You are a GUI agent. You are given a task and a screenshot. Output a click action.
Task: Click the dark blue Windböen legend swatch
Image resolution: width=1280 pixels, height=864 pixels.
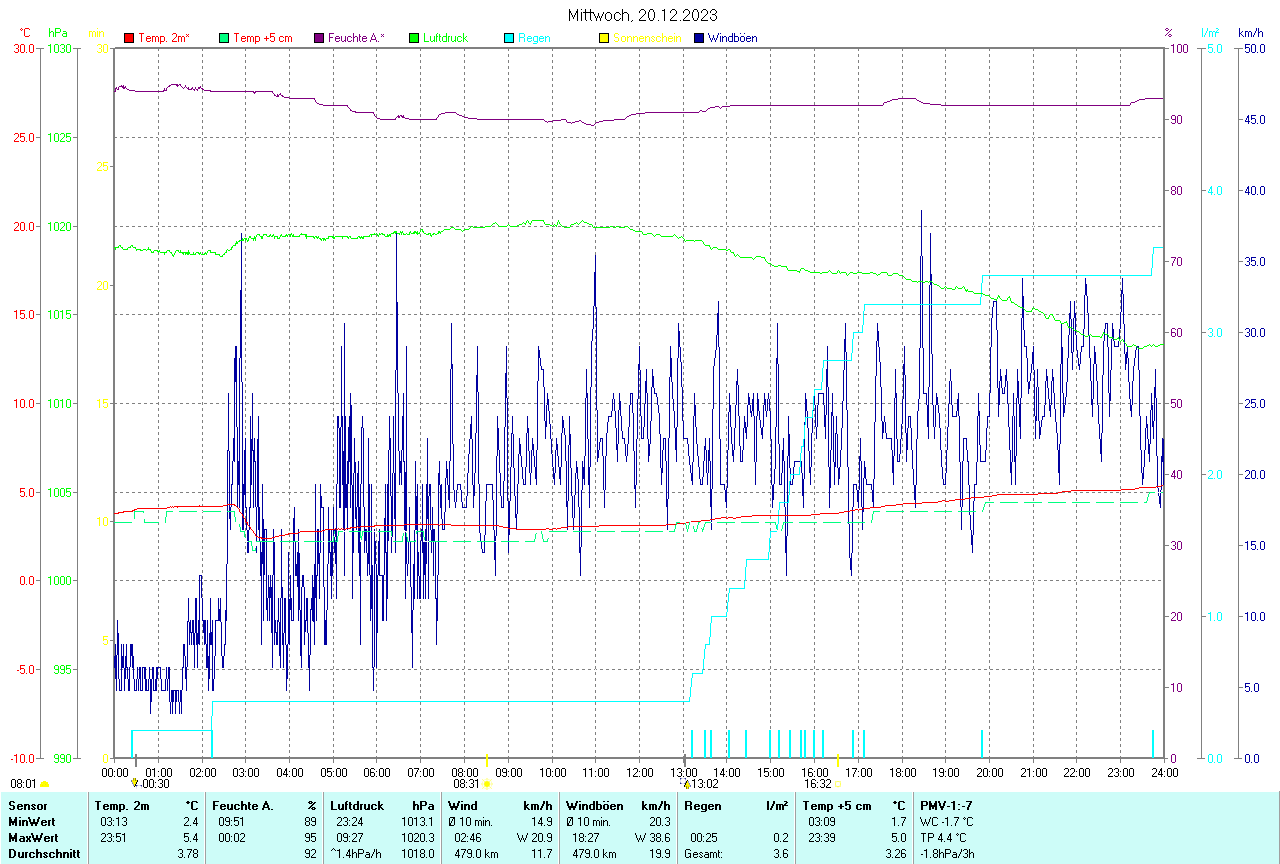699,38
